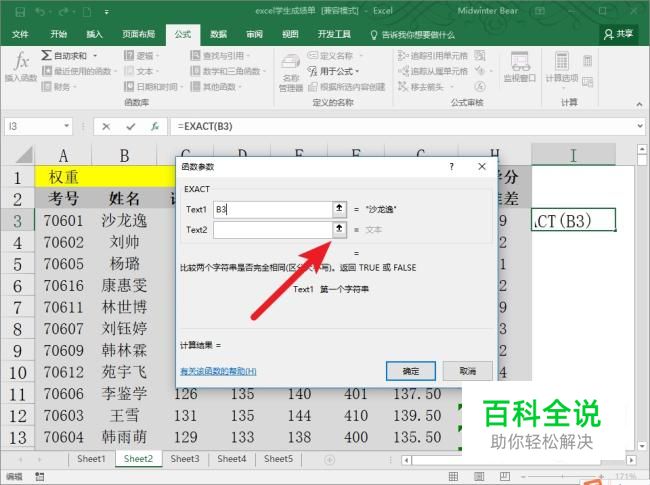Open the Watch Window (监视窗口) icon
Viewport: 650px width, 485px height.
click(518, 66)
